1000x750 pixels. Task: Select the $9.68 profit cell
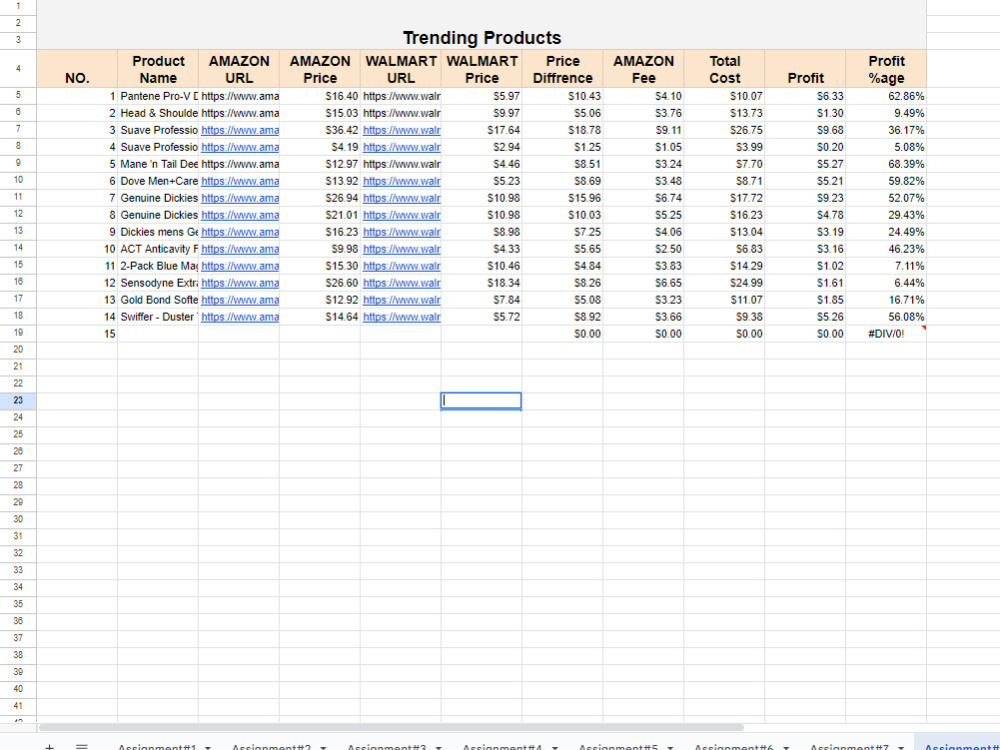(x=805, y=130)
